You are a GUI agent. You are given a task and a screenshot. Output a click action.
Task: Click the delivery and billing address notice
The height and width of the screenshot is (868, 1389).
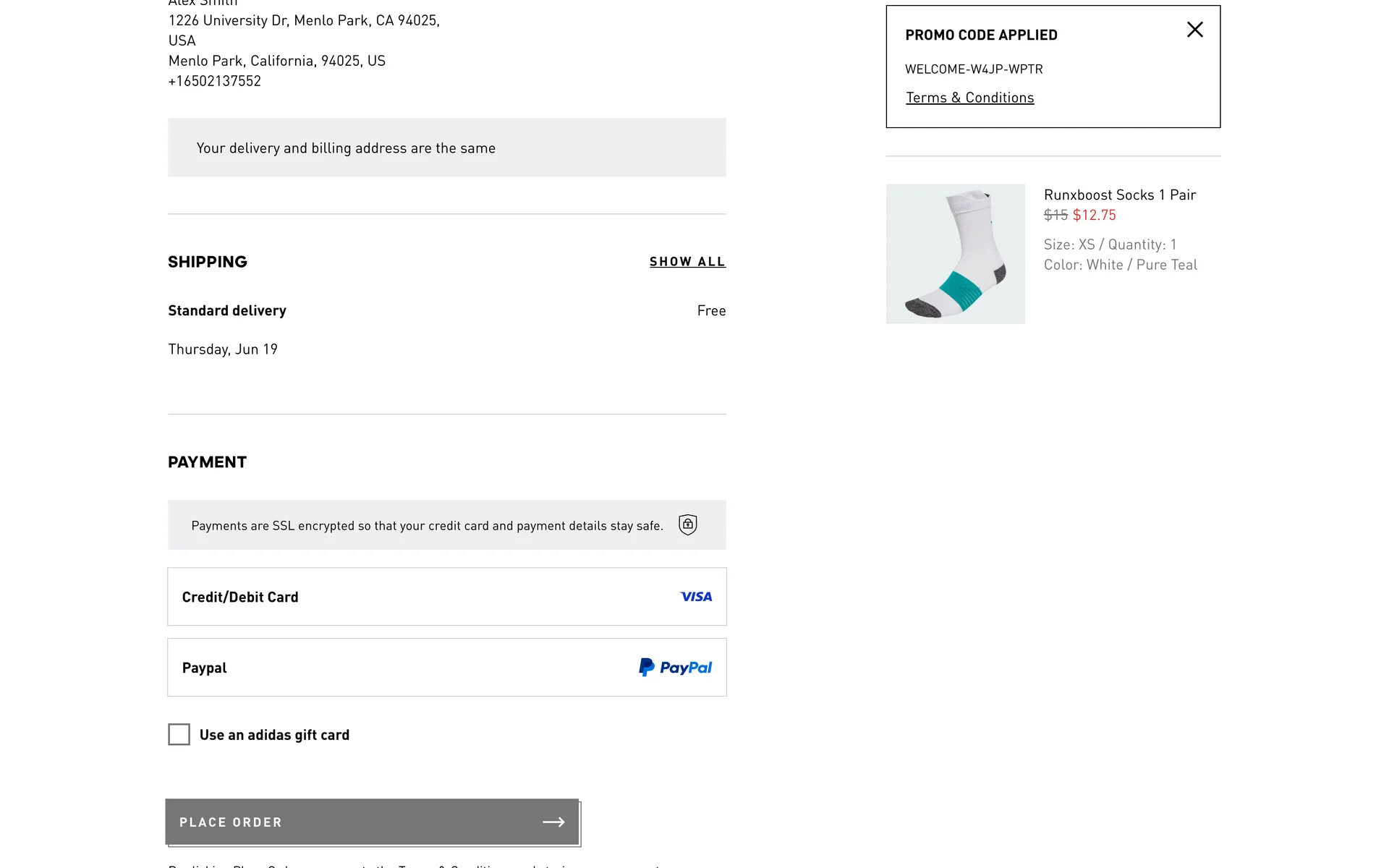click(346, 148)
